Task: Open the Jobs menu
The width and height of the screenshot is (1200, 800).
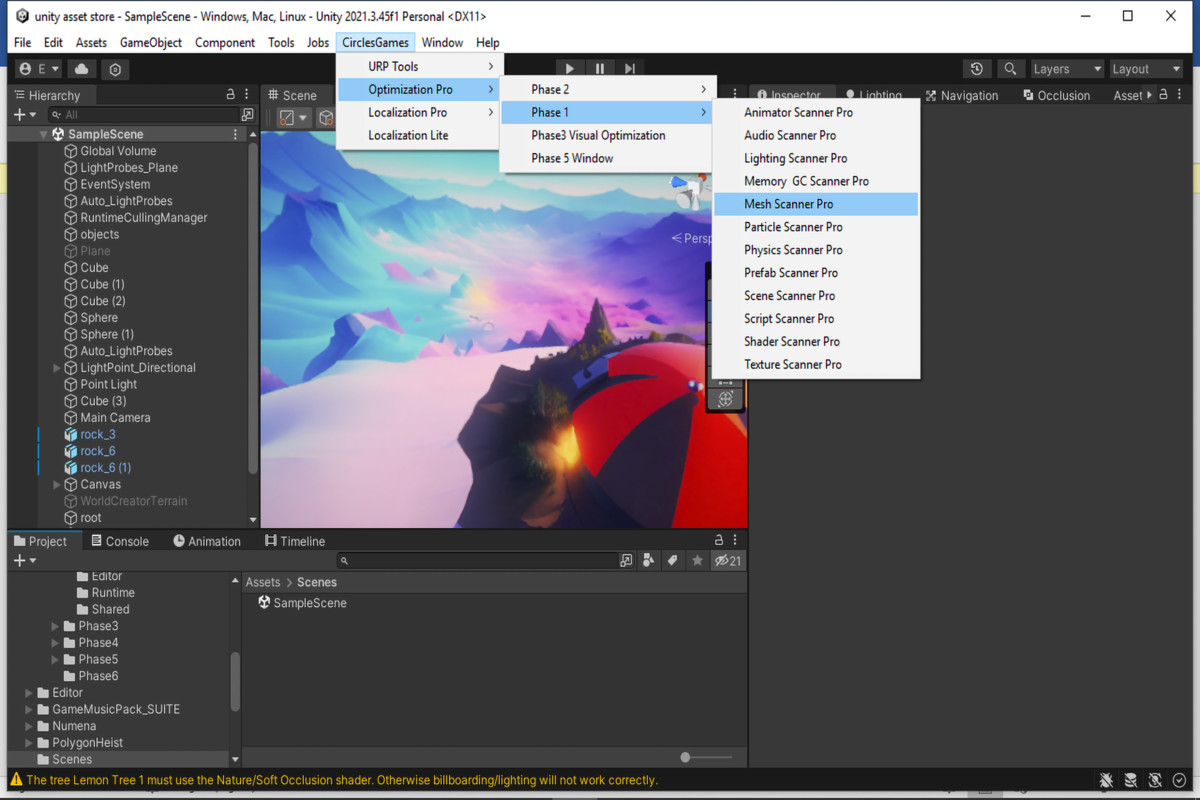Action: 318,43
